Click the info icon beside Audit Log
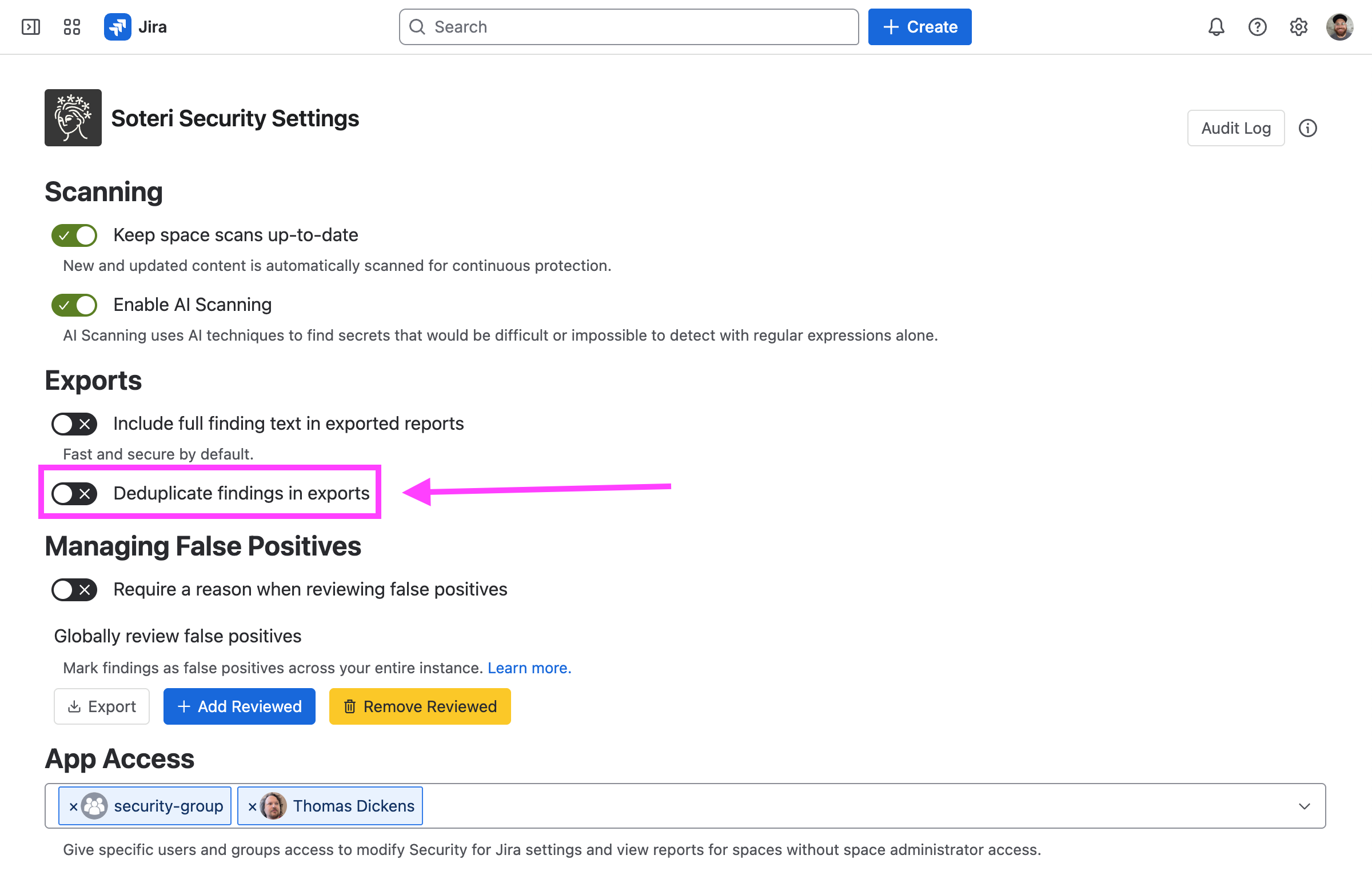This screenshot has width=1372, height=871. pyautogui.click(x=1308, y=128)
